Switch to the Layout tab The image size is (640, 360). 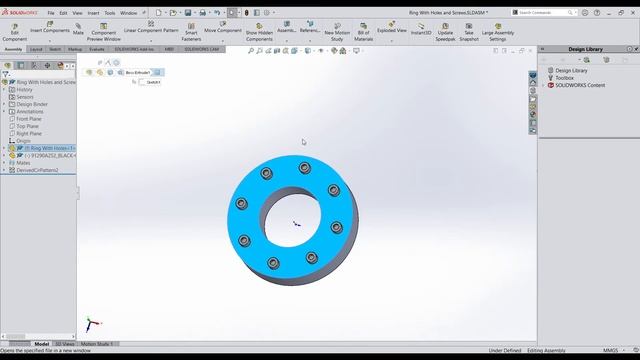pyautogui.click(x=36, y=49)
